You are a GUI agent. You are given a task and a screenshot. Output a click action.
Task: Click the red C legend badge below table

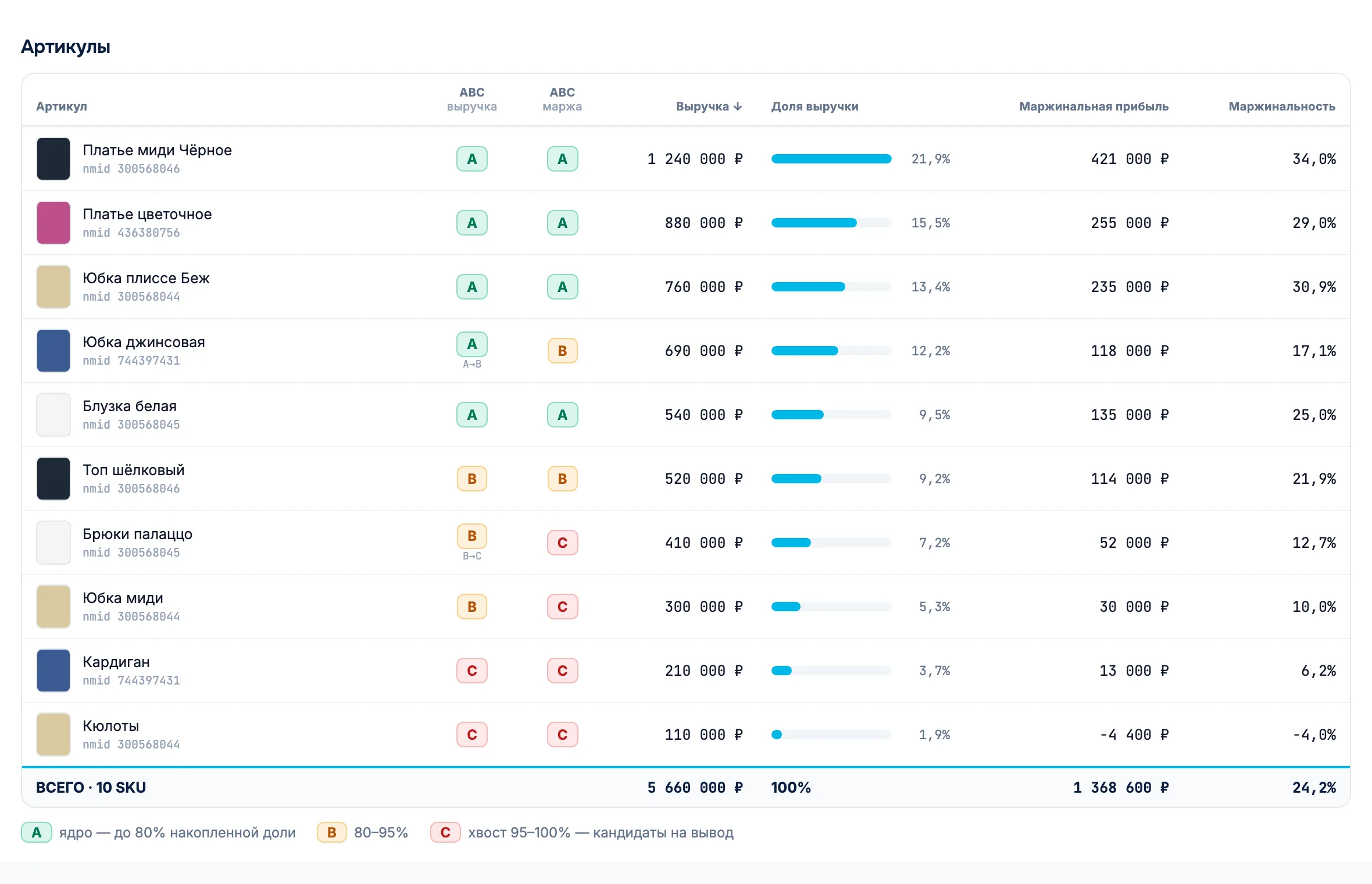point(445,832)
